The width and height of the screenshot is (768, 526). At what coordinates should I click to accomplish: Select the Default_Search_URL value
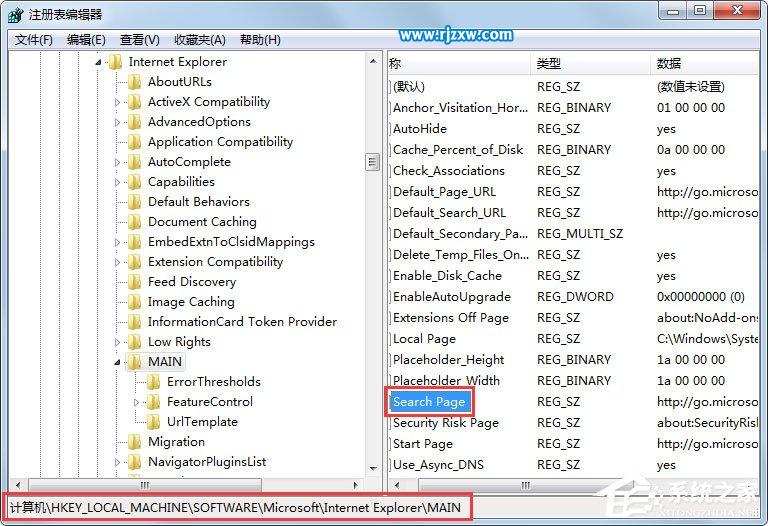[x=449, y=213]
